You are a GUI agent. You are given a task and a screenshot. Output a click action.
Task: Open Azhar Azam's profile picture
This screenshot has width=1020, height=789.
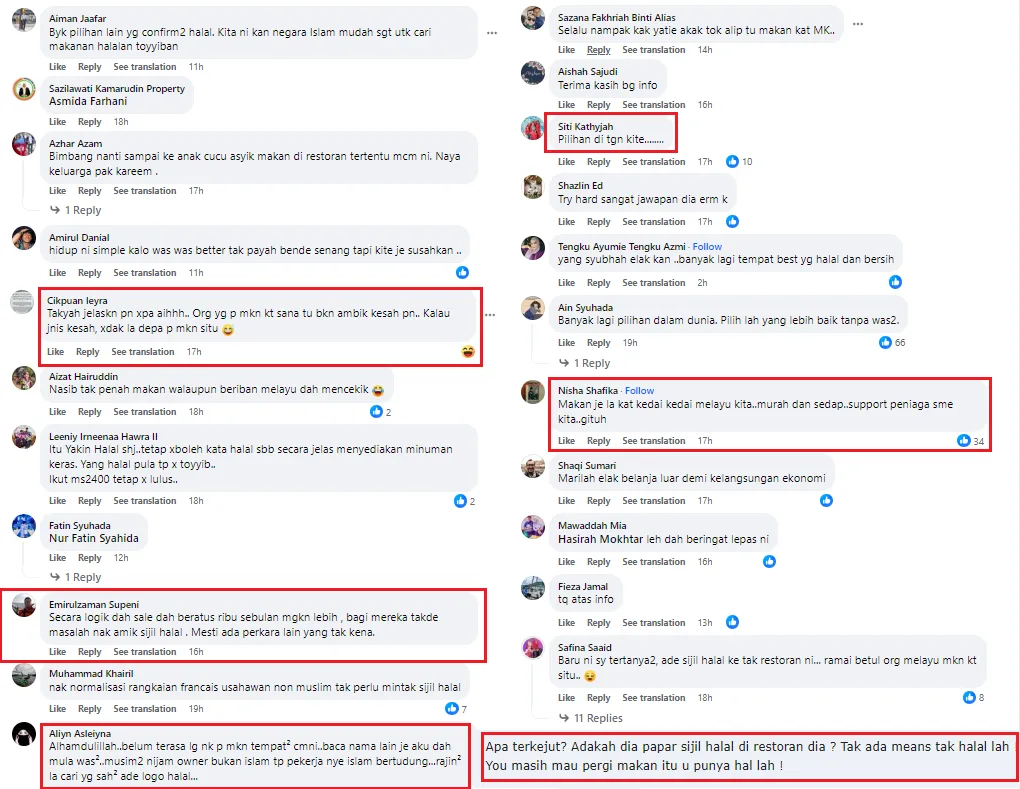point(24,144)
